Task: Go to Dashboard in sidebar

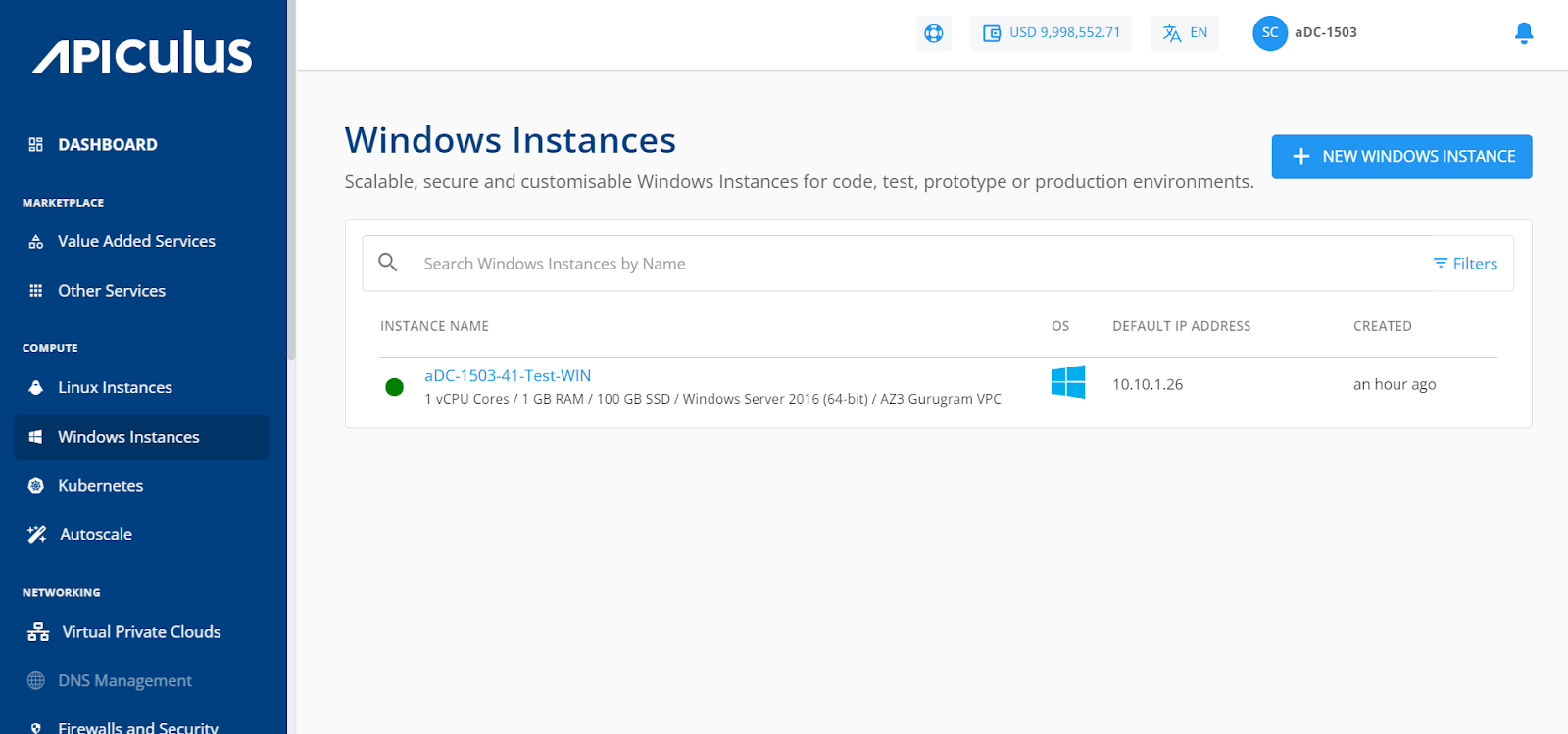Action: point(107,145)
